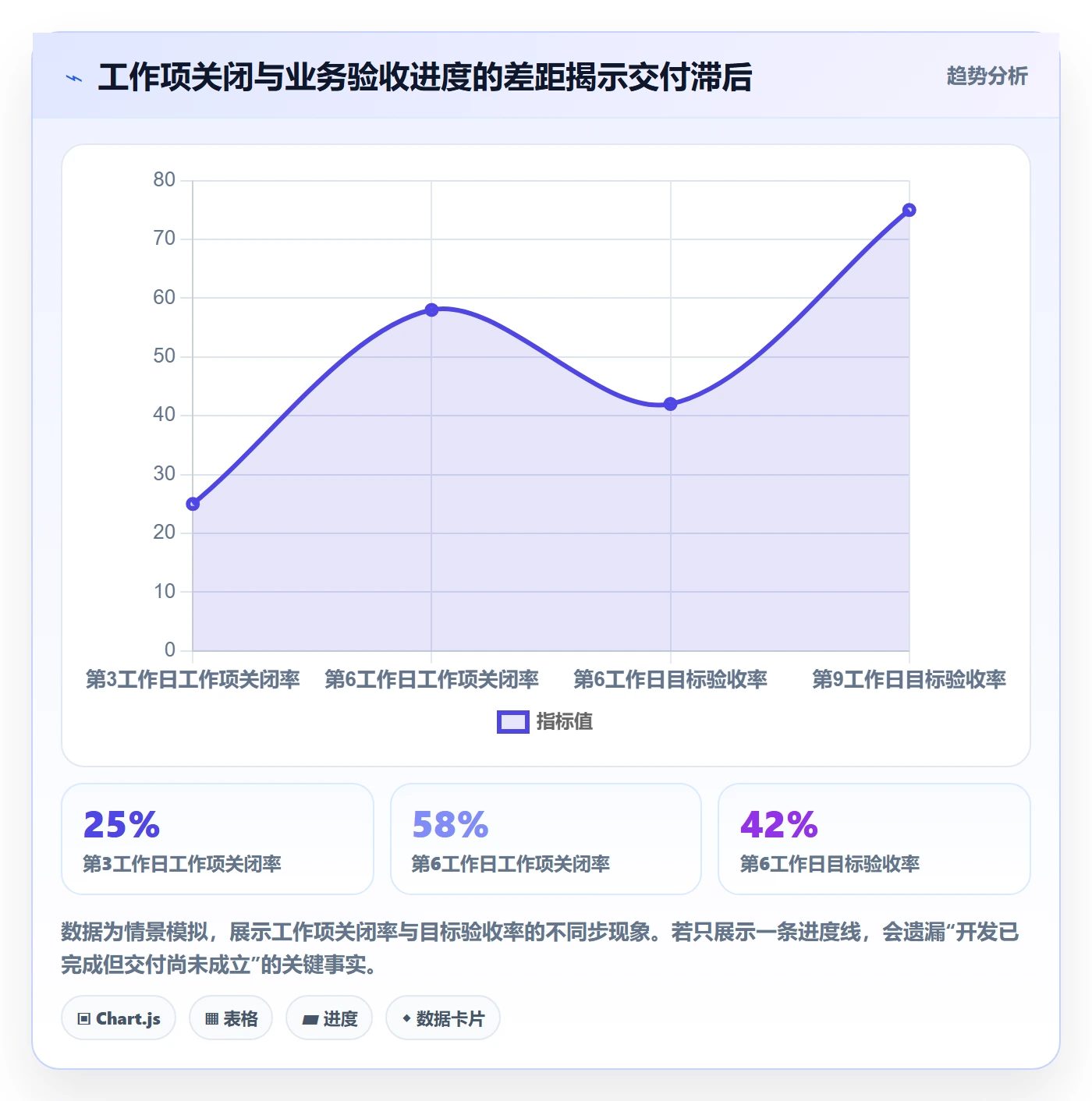The width and height of the screenshot is (1092, 1101).
Task: Click the y-axis tick label 10
Action: pyautogui.click(x=164, y=592)
